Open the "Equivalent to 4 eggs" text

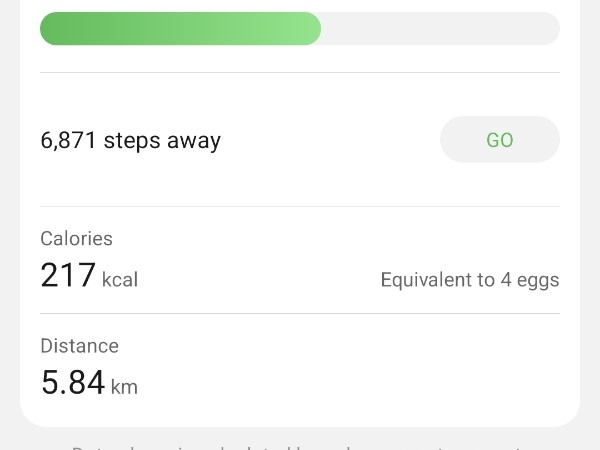(470, 280)
